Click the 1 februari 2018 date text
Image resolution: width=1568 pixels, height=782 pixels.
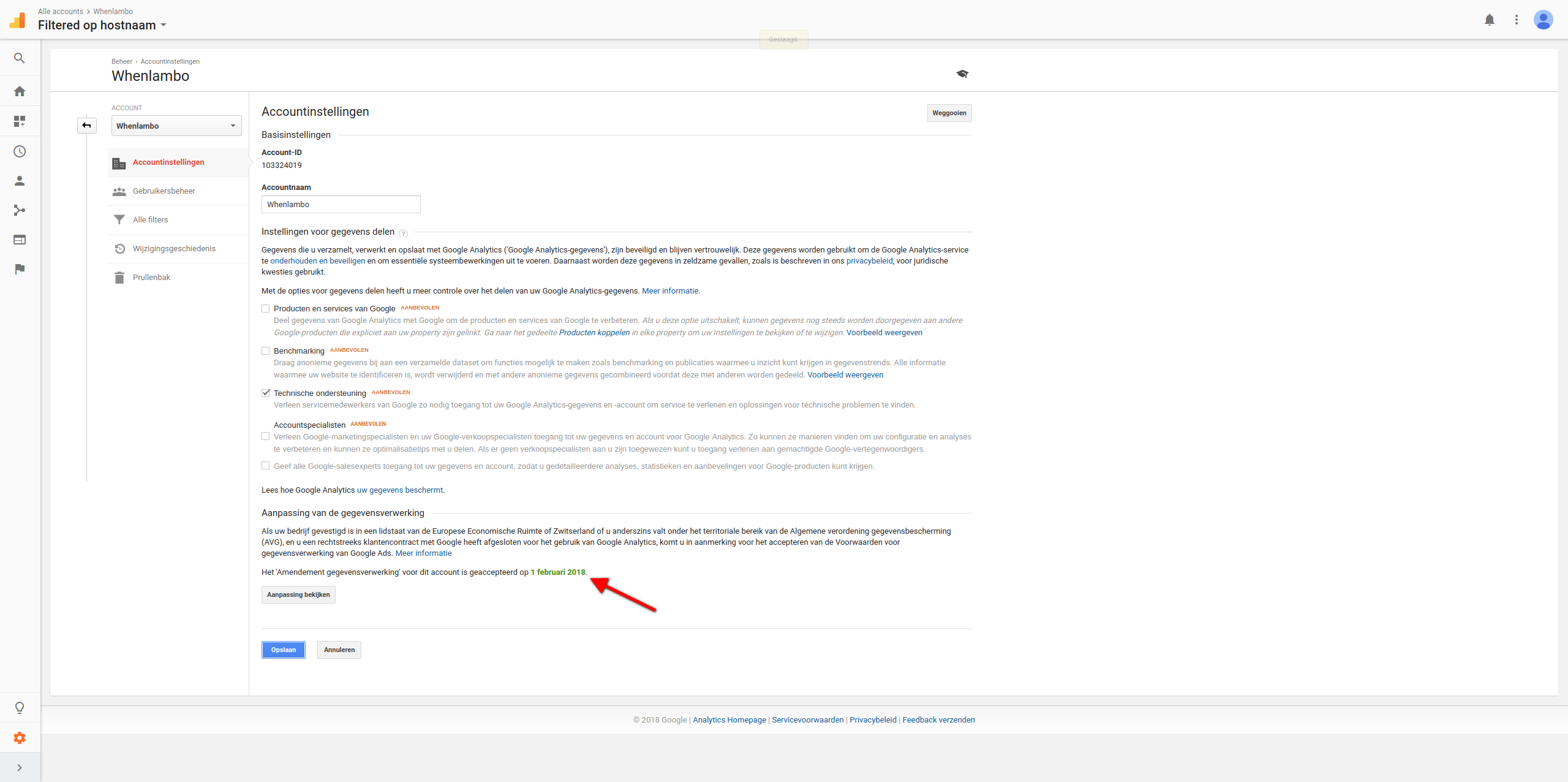tap(558, 572)
